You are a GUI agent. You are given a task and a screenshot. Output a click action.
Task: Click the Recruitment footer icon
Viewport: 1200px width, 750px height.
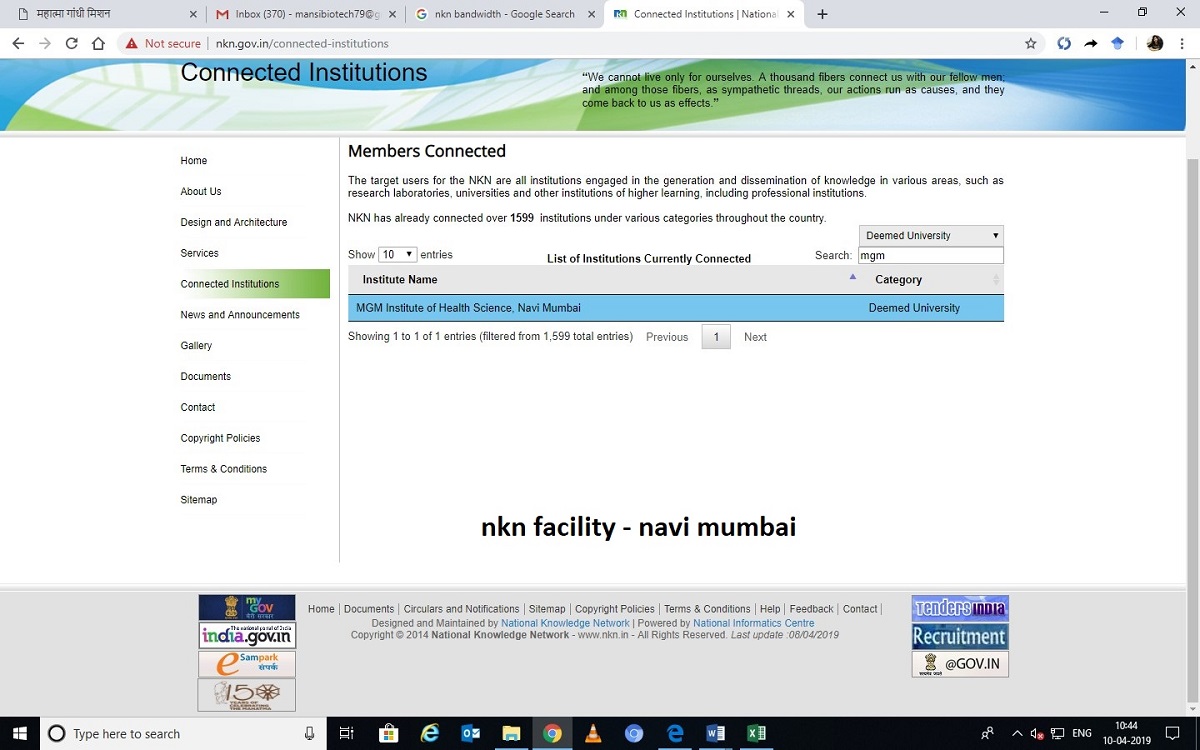(x=959, y=636)
